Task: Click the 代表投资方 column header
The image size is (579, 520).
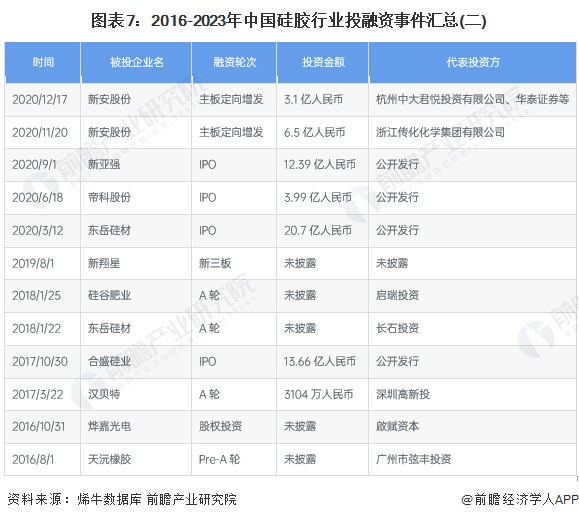Action: click(473, 62)
